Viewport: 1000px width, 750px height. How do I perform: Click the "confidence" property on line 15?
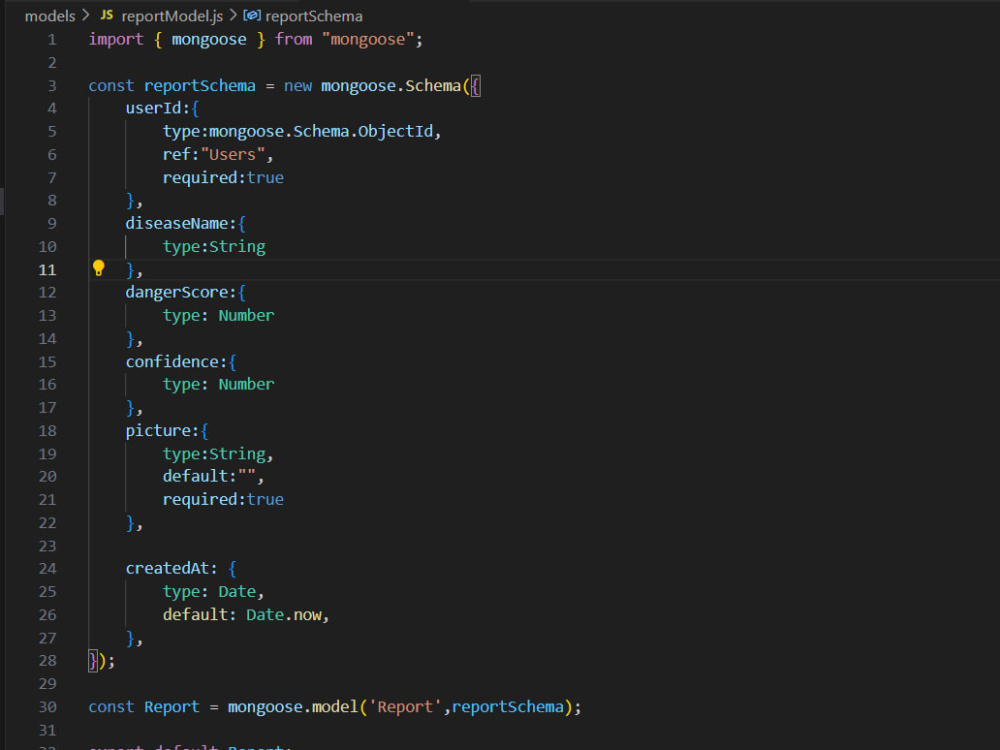pos(172,362)
